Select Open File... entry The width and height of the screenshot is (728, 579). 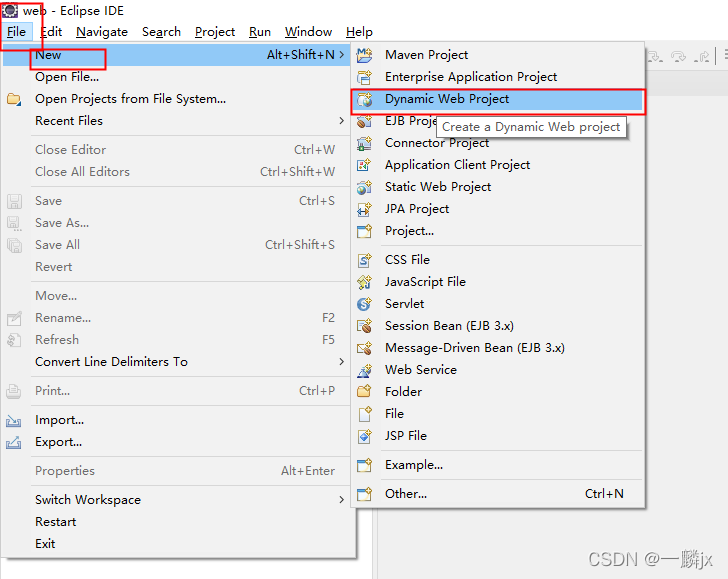click(176, 77)
